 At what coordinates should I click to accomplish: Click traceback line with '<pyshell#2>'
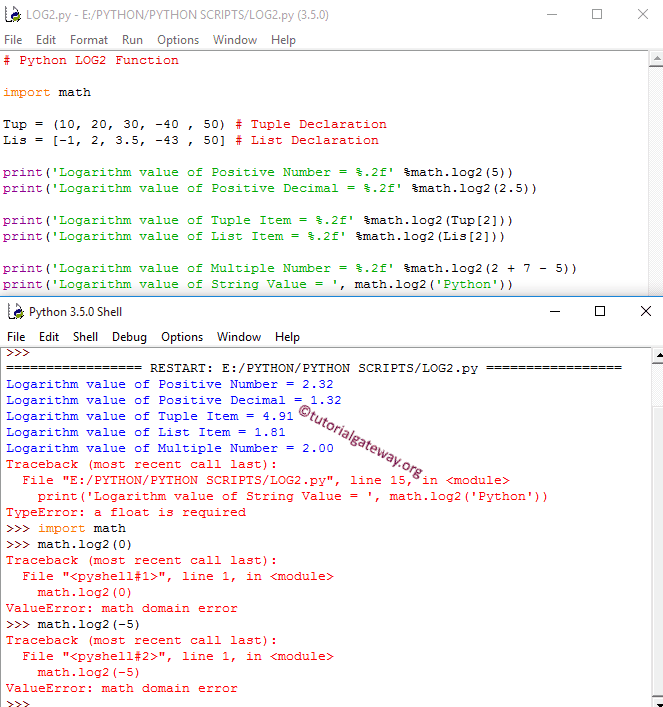pos(178,656)
